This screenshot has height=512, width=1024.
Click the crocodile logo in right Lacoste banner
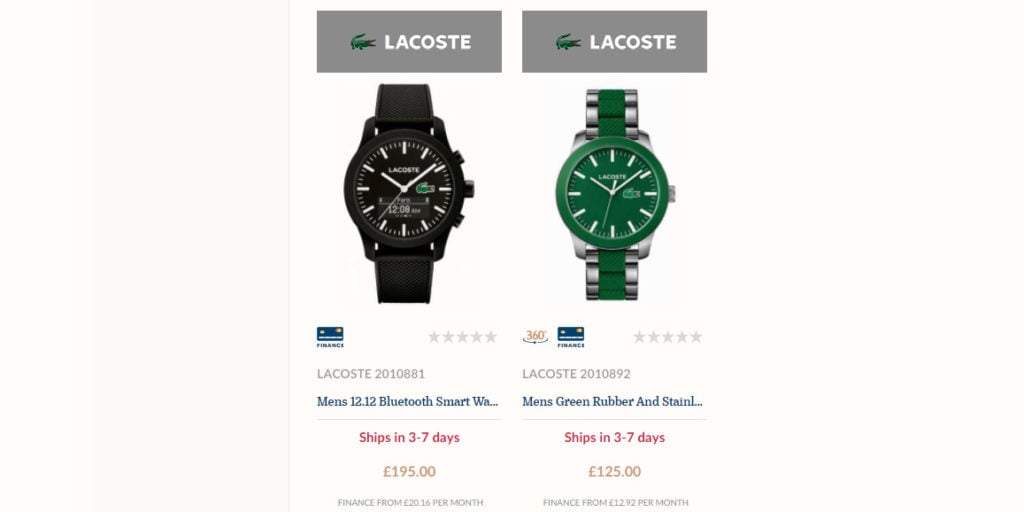point(568,42)
